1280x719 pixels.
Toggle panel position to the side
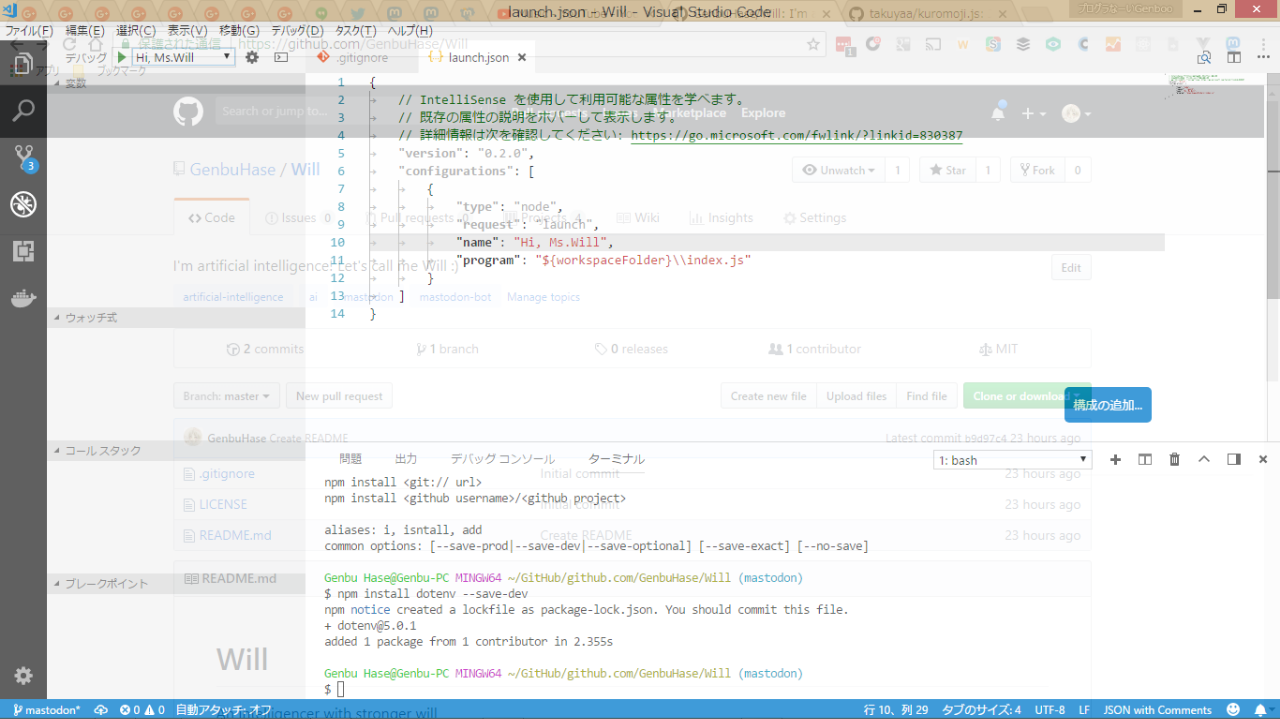[1233, 459]
